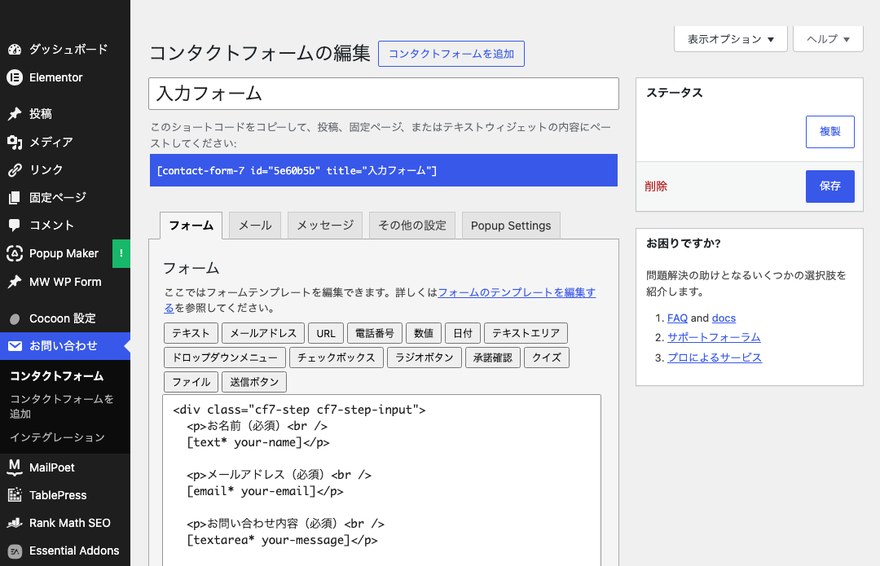Switch to the メール tab
Image resolution: width=880 pixels, height=566 pixels.
(x=255, y=226)
